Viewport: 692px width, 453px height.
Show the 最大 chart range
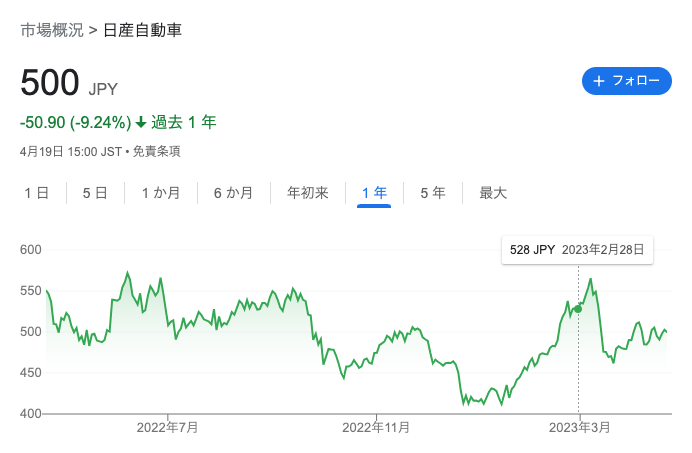[x=493, y=193]
